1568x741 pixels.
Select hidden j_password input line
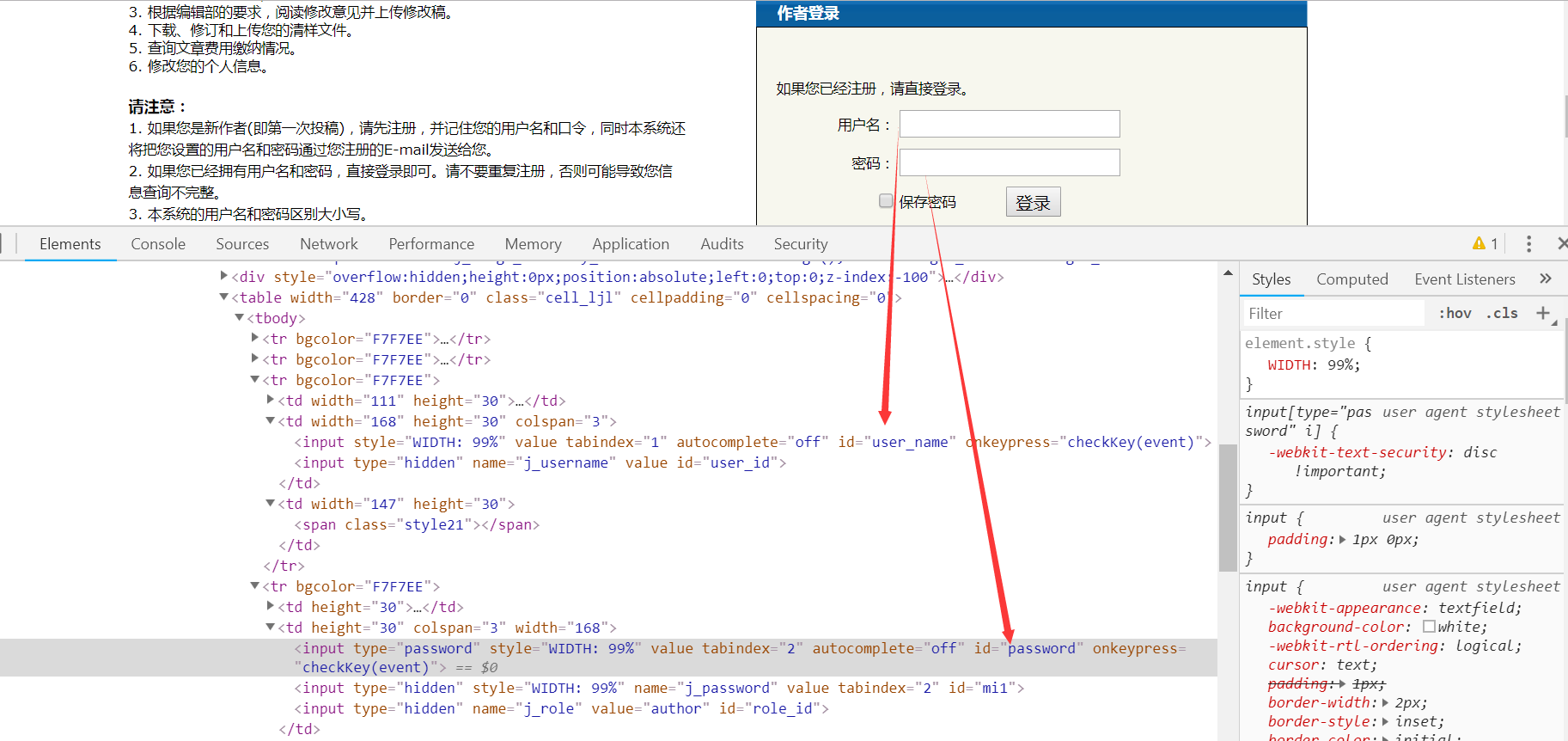659,688
